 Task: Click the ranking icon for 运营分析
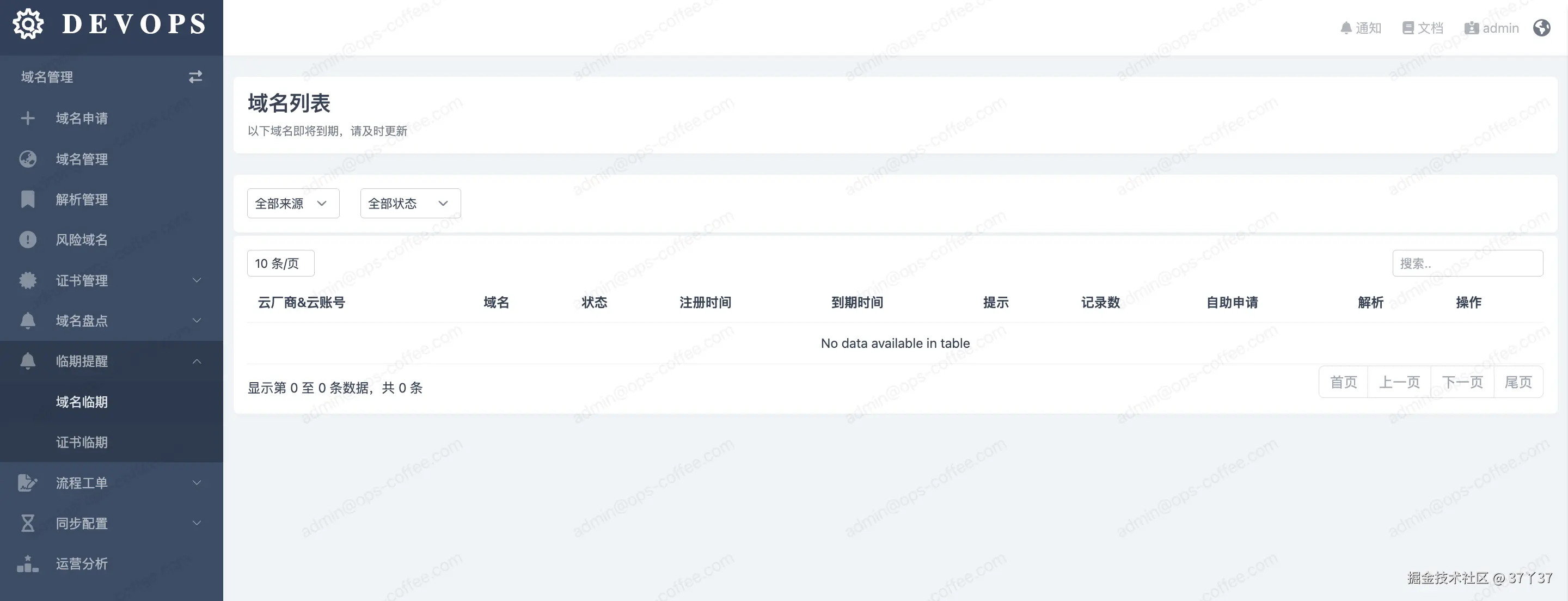point(27,564)
